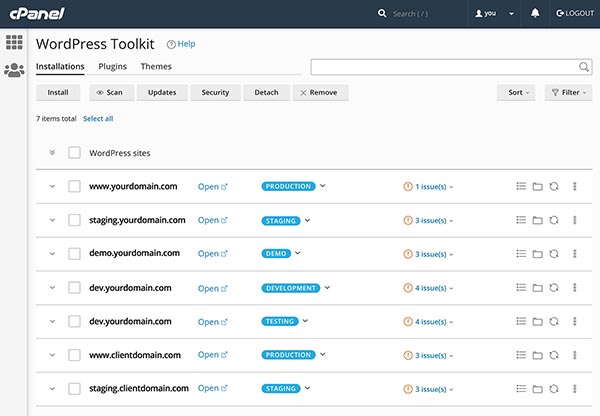Screen dimensions: 600x416
Task: Open logs list icon for staging.clientdomain.com
Action: point(521,389)
